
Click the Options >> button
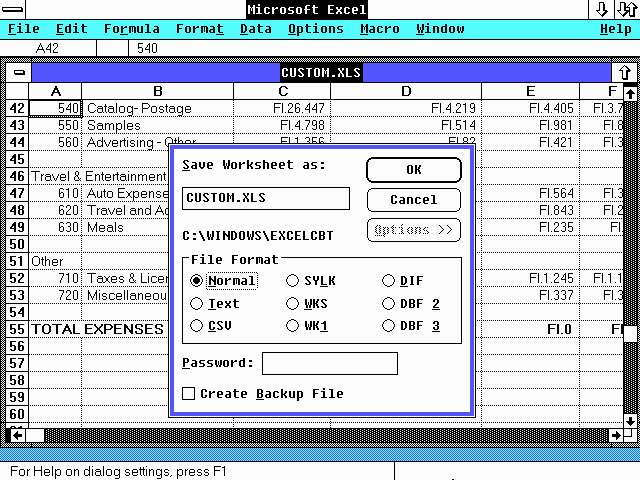pos(414,230)
